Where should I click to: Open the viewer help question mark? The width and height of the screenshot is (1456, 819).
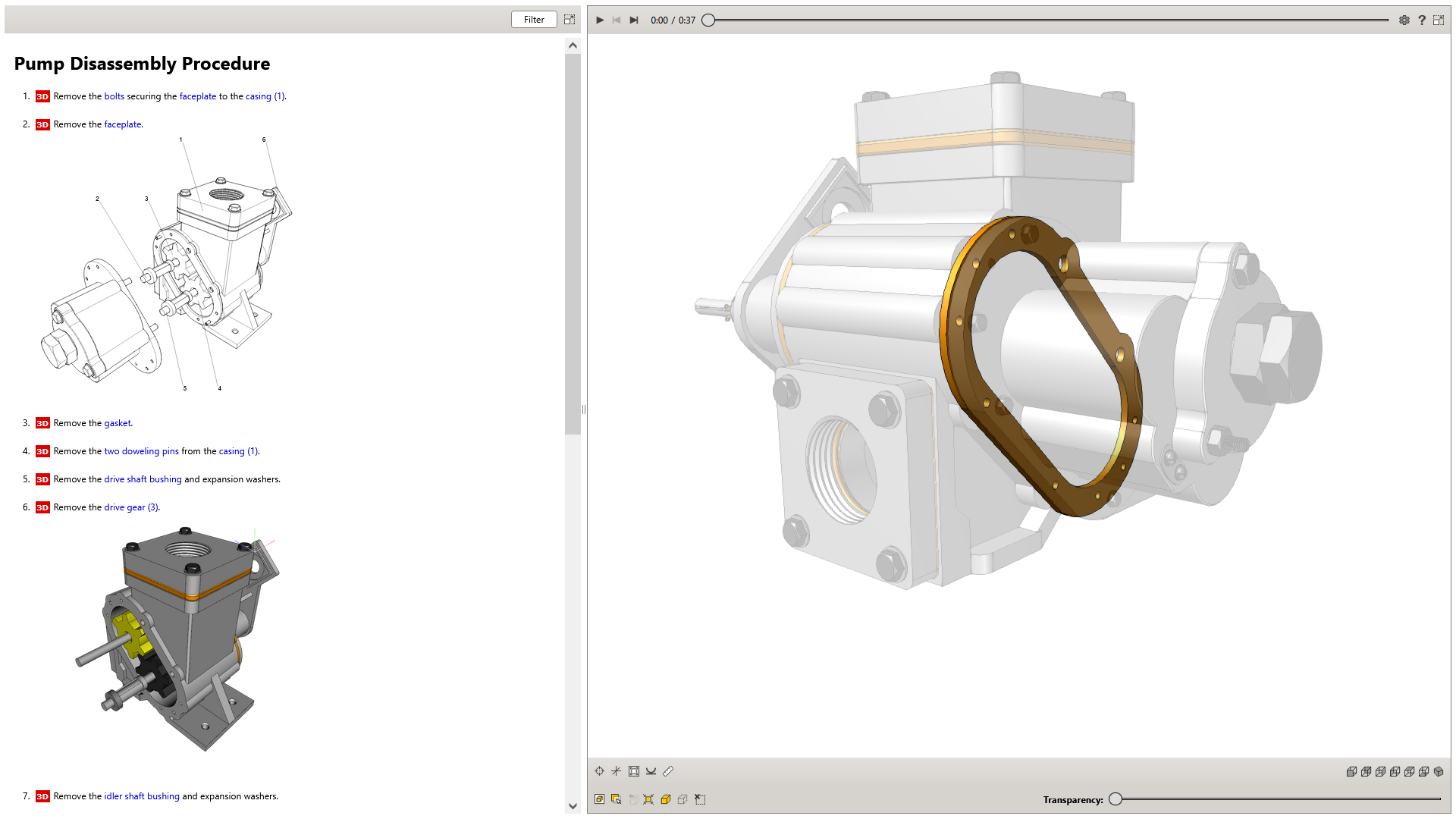[1422, 20]
